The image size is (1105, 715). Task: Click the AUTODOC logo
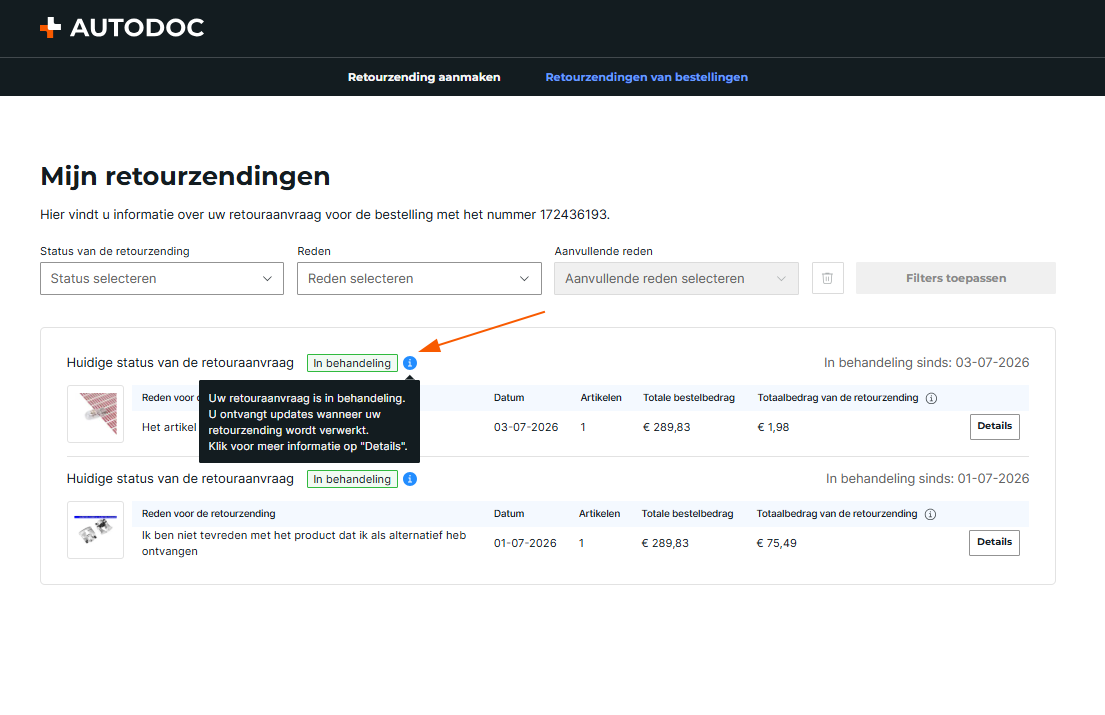[x=122, y=27]
